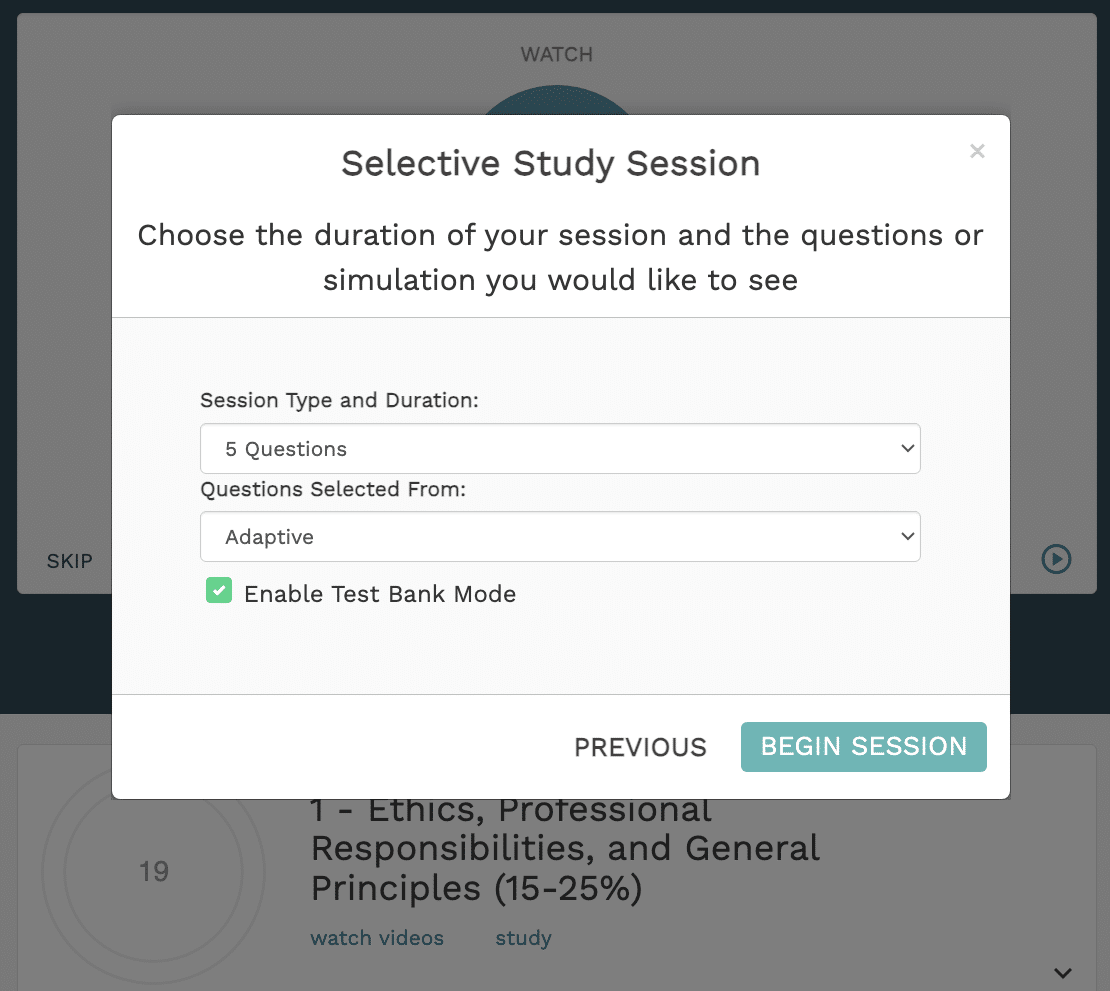Click the arrow on the Adaptive selector
The image size is (1110, 991).
pyautogui.click(x=907, y=537)
